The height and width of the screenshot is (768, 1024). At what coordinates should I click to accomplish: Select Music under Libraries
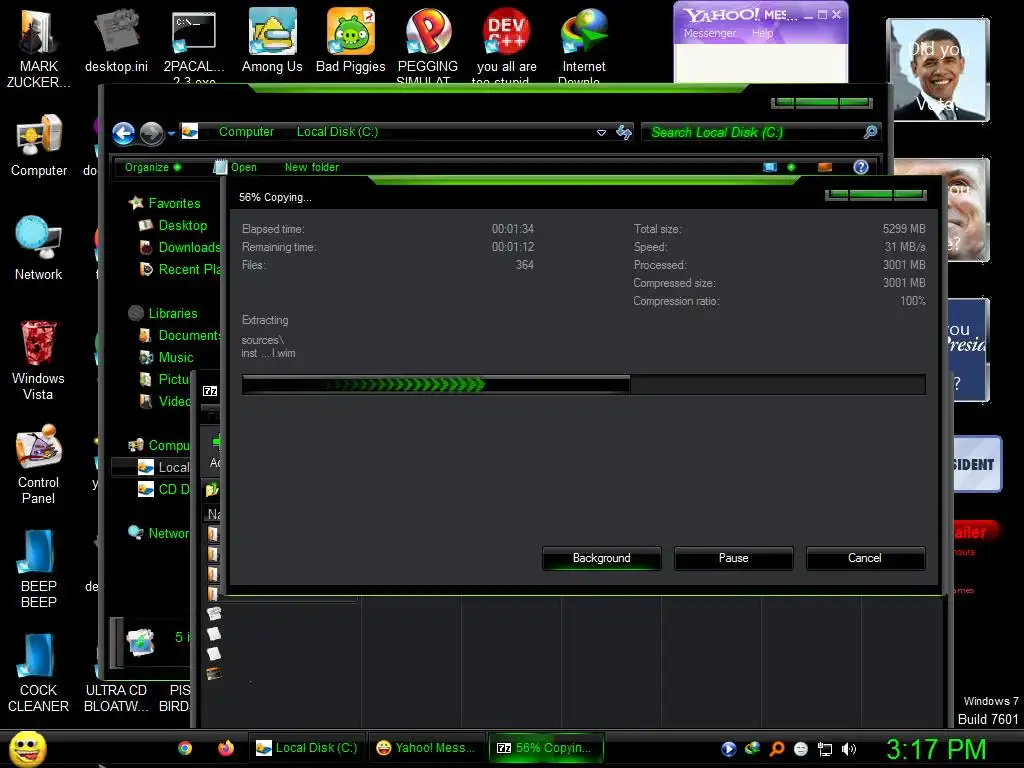tap(167, 357)
